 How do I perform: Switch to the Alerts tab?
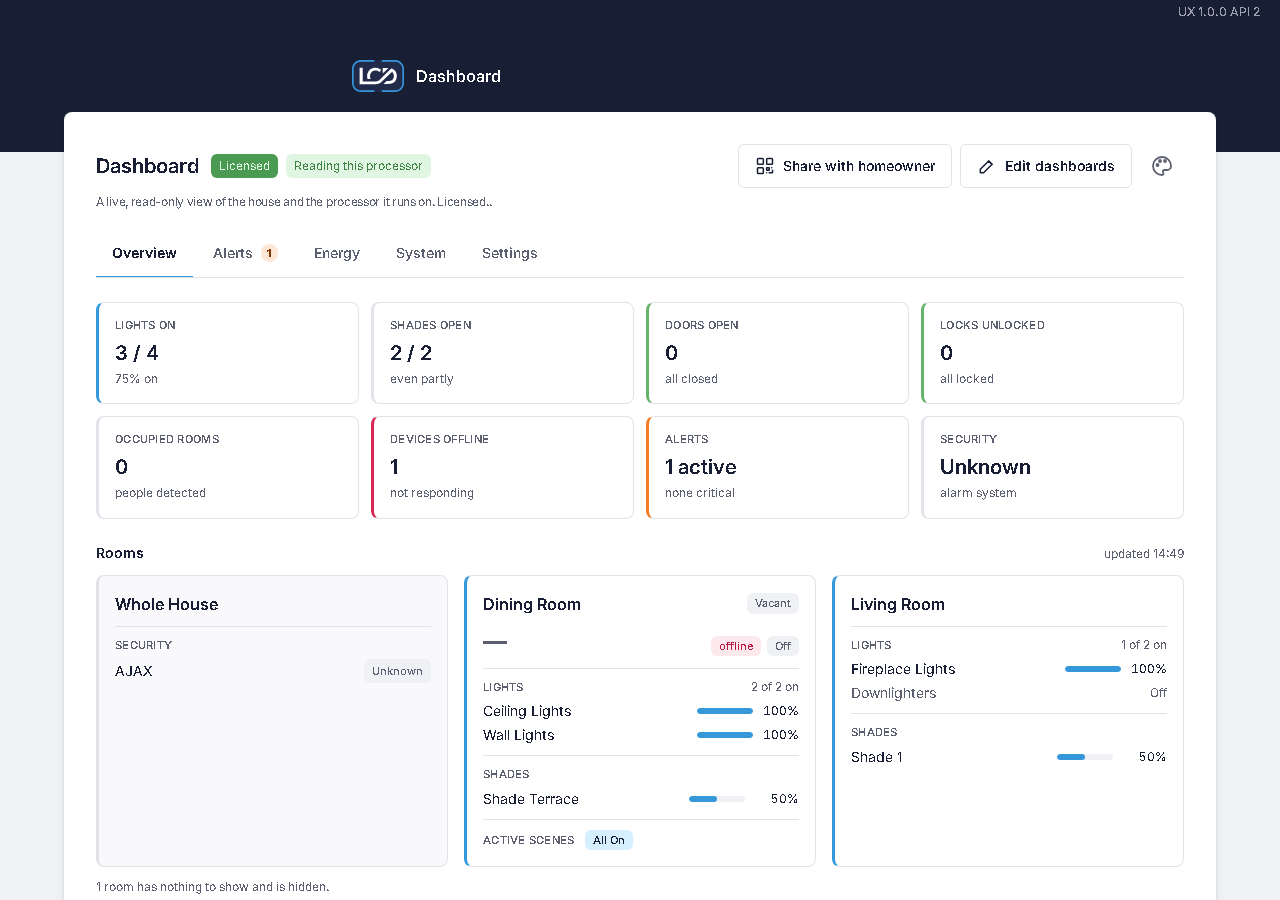click(x=245, y=253)
